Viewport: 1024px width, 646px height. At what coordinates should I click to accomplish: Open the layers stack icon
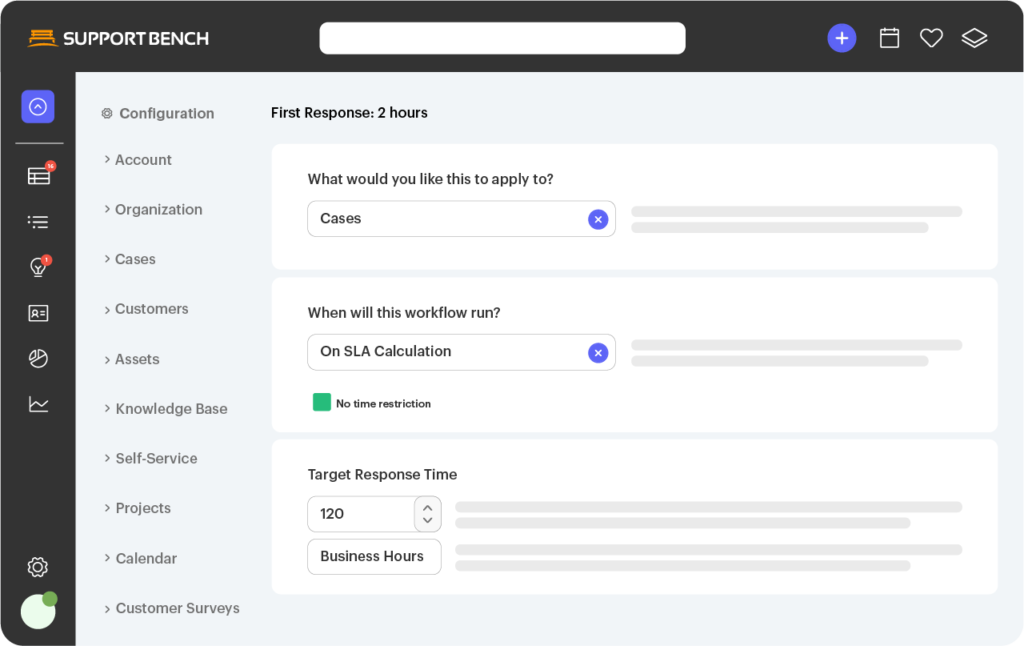tap(974, 38)
